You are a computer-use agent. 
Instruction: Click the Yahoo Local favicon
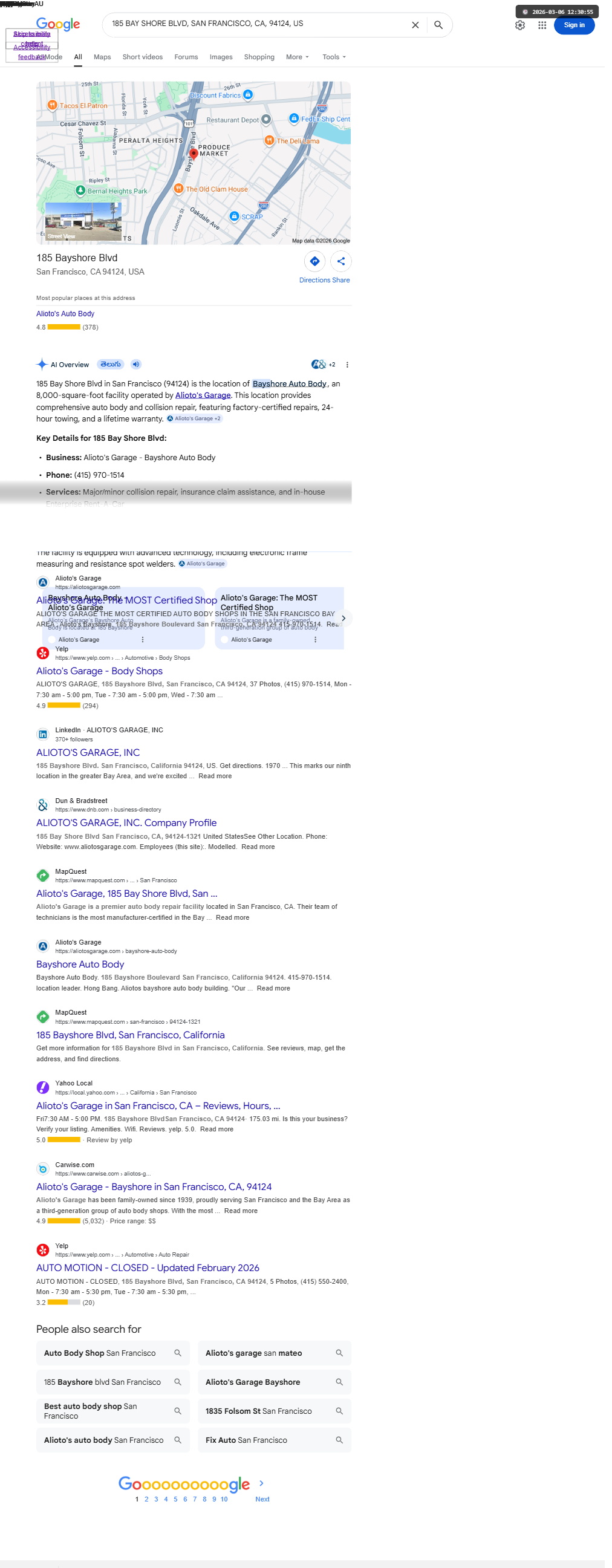pos(42,1088)
